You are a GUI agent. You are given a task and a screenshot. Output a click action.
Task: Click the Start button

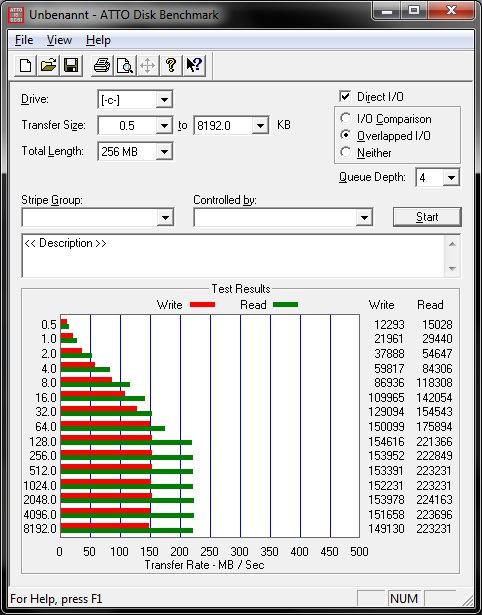pyautogui.click(x=427, y=217)
